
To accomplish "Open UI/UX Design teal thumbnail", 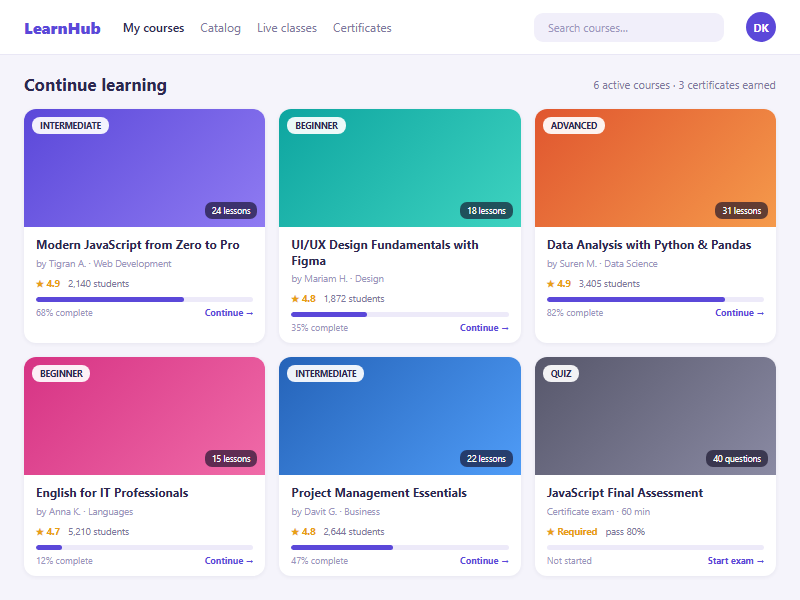I will pyautogui.click(x=400, y=168).
